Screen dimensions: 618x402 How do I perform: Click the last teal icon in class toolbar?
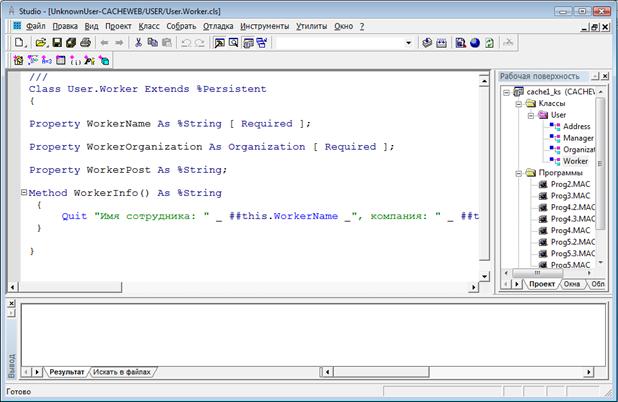(104, 60)
